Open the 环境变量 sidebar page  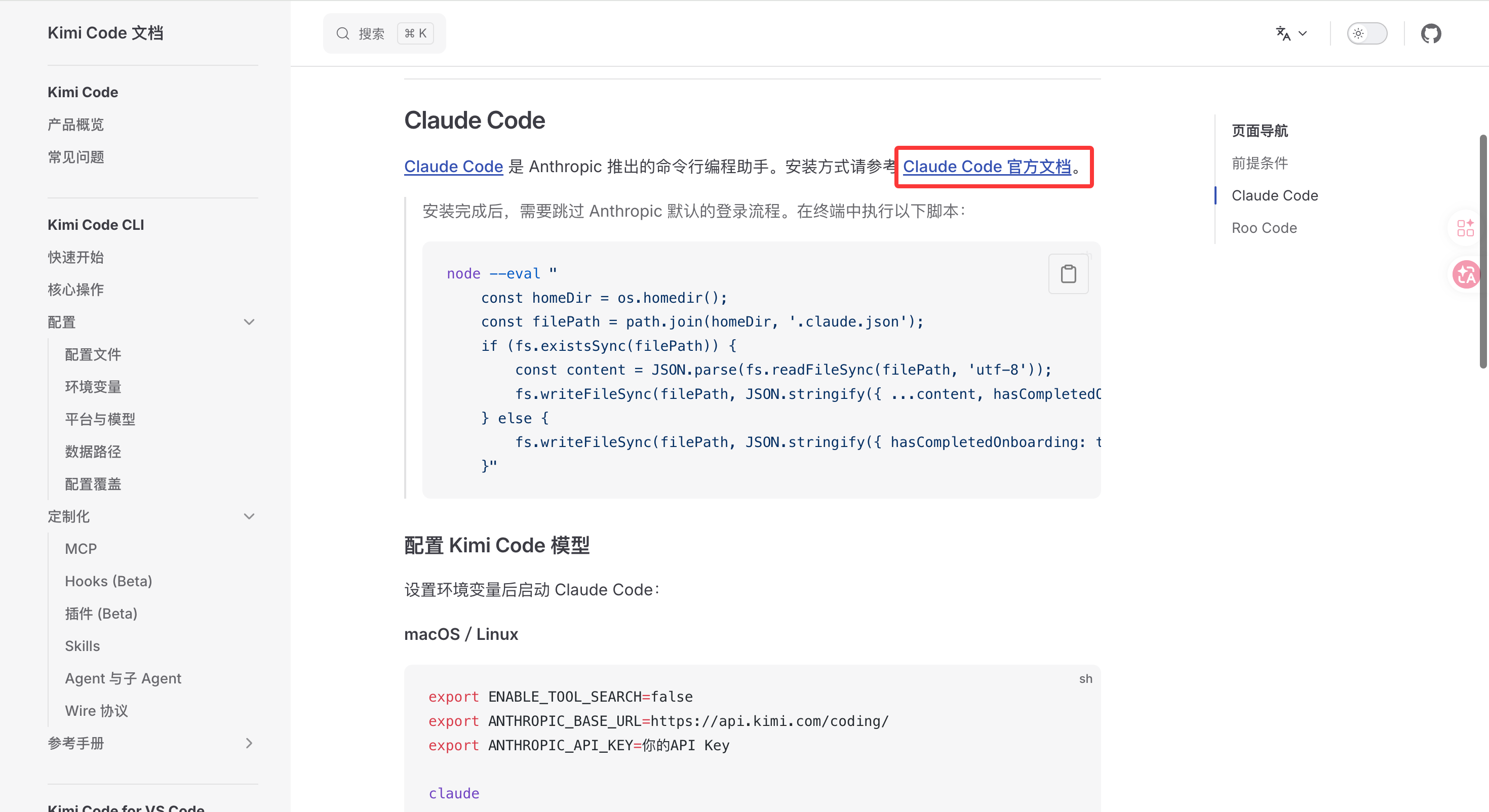click(x=93, y=387)
